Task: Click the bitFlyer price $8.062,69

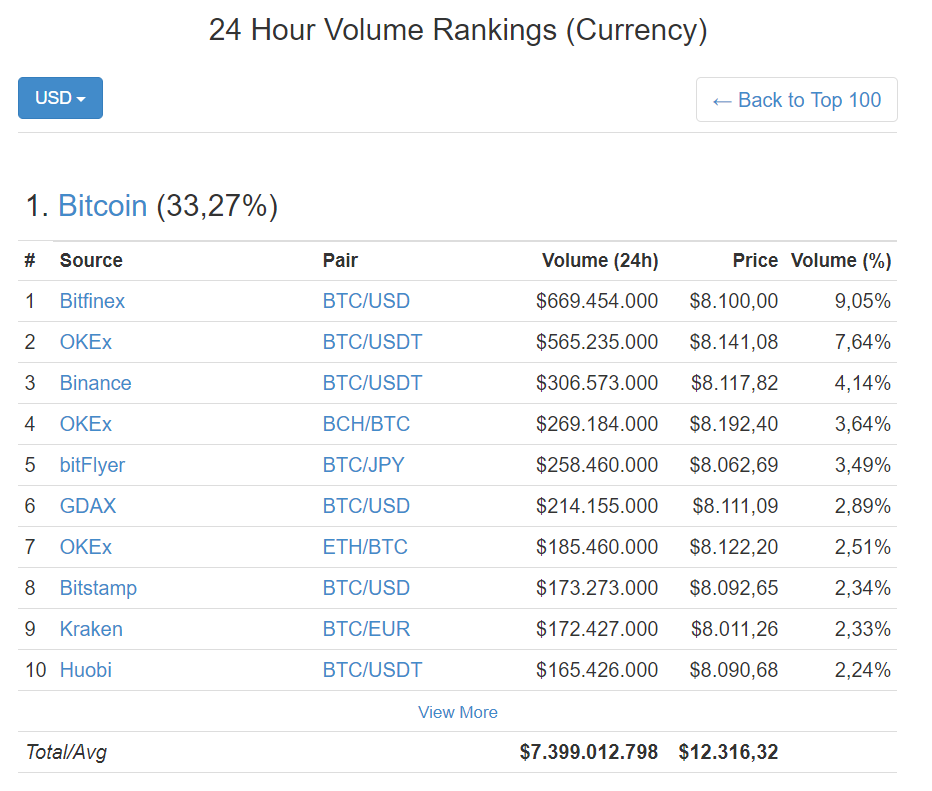Action: pyautogui.click(x=733, y=465)
